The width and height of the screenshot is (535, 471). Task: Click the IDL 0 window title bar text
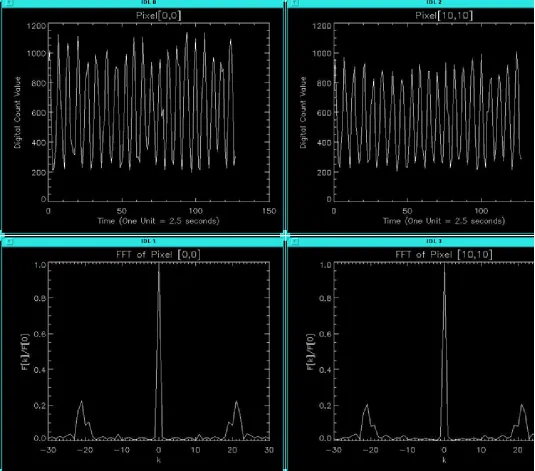pos(148,2)
